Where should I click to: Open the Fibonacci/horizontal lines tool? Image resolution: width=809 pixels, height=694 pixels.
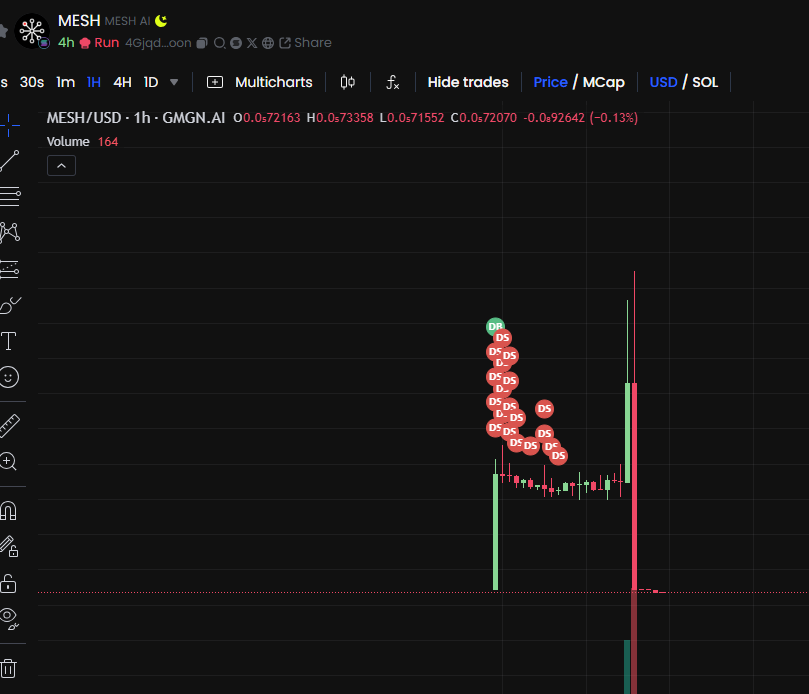pos(10,197)
